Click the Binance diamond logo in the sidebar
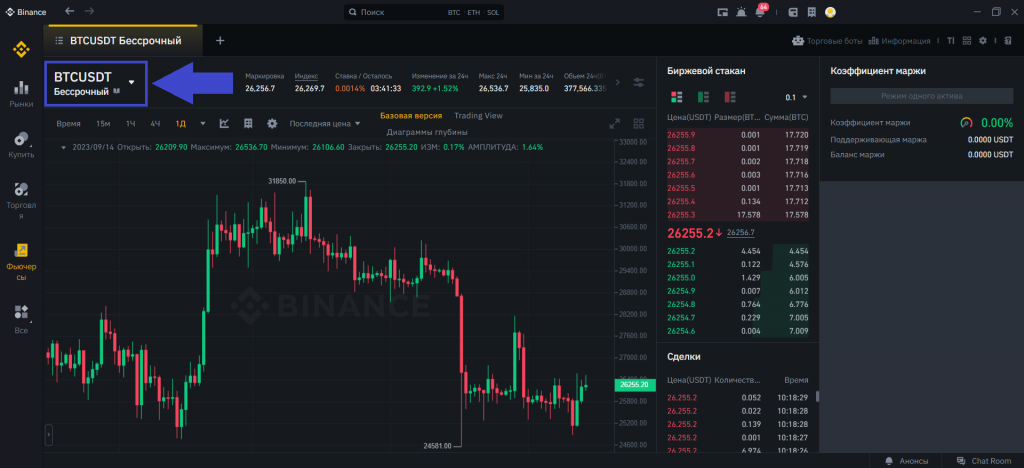Viewport: 1024px width, 468px height. point(22,49)
